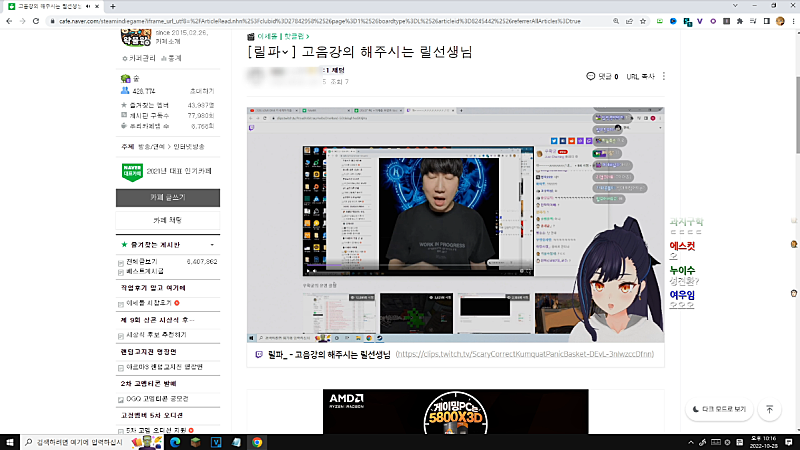Click the comment bubble icon (댓글 0)

pos(590,76)
